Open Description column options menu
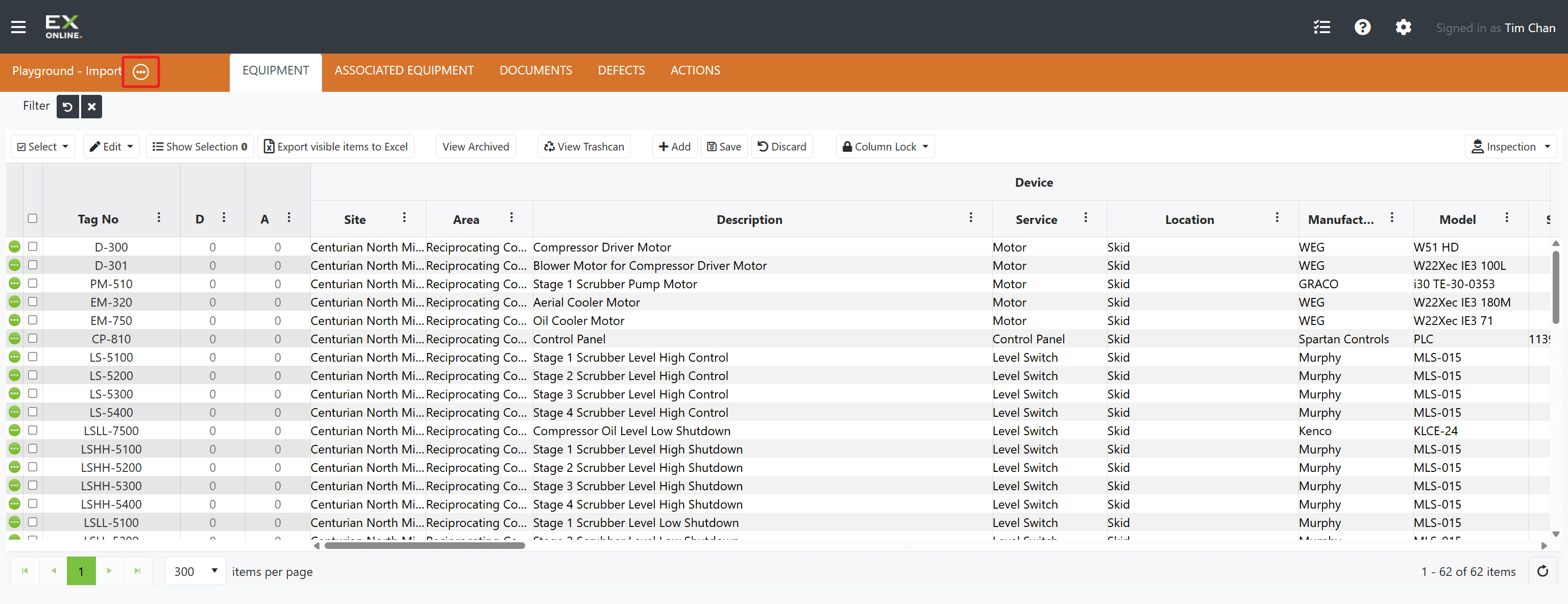The width and height of the screenshot is (1568, 604). 970,218
